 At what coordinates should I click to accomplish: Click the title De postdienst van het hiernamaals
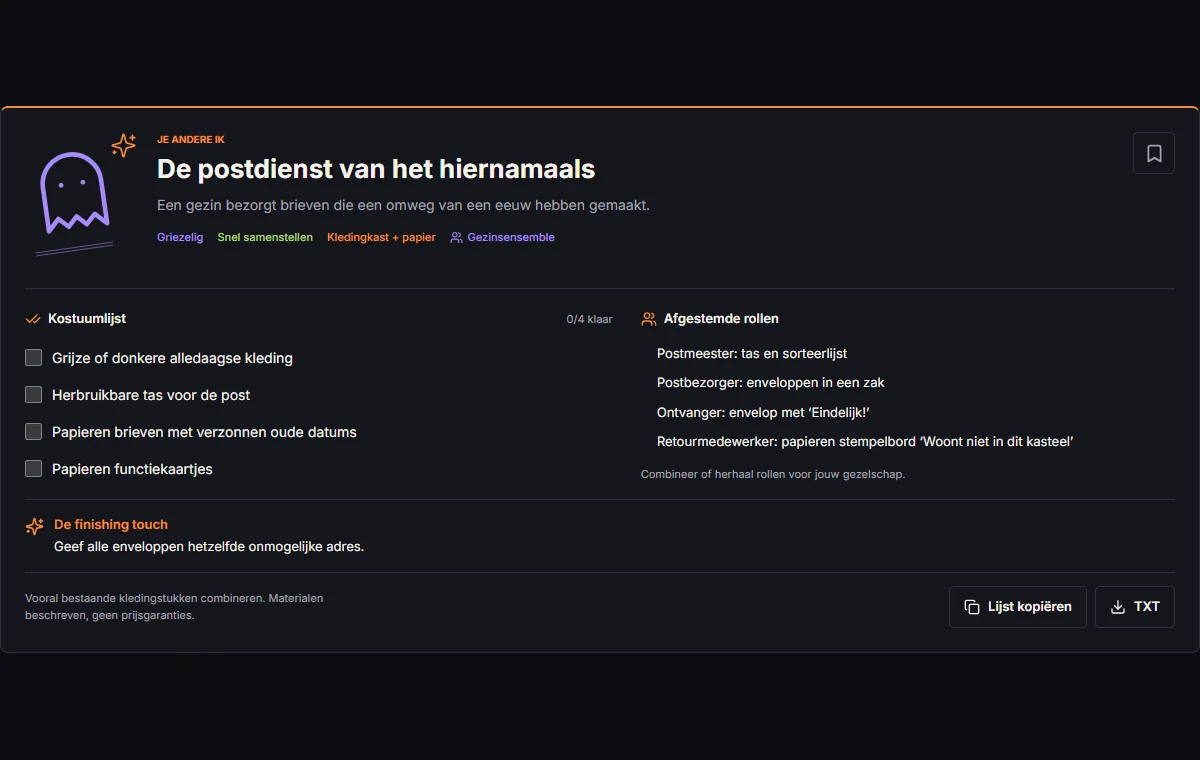tap(376, 169)
